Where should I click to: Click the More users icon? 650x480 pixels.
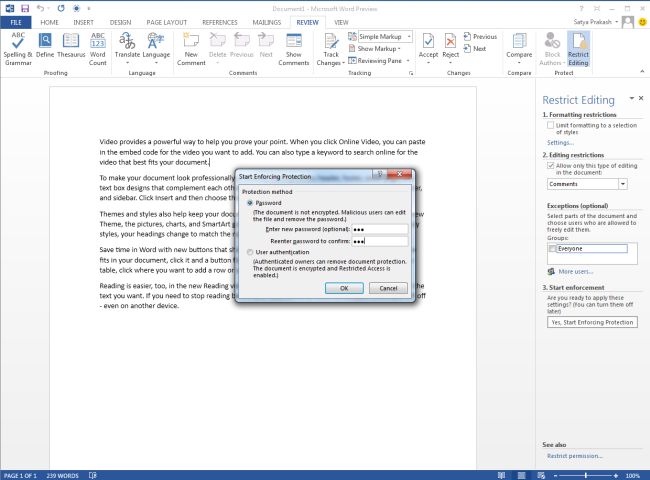tap(551, 272)
